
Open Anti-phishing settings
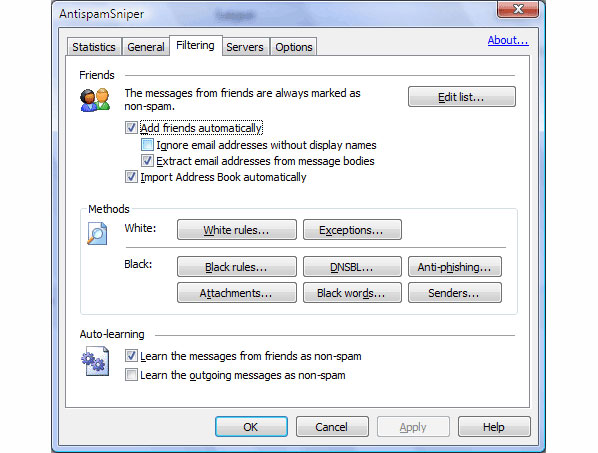[455, 267]
